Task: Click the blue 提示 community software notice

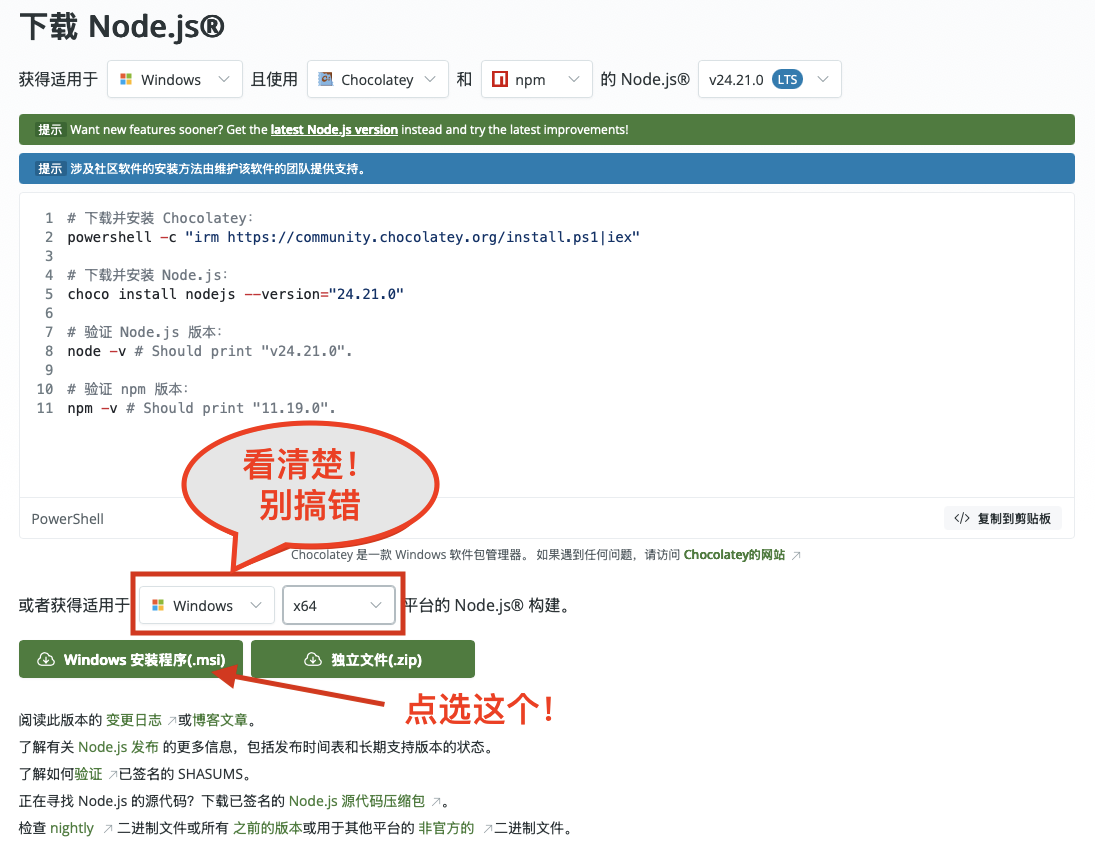Action: tap(546, 169)
